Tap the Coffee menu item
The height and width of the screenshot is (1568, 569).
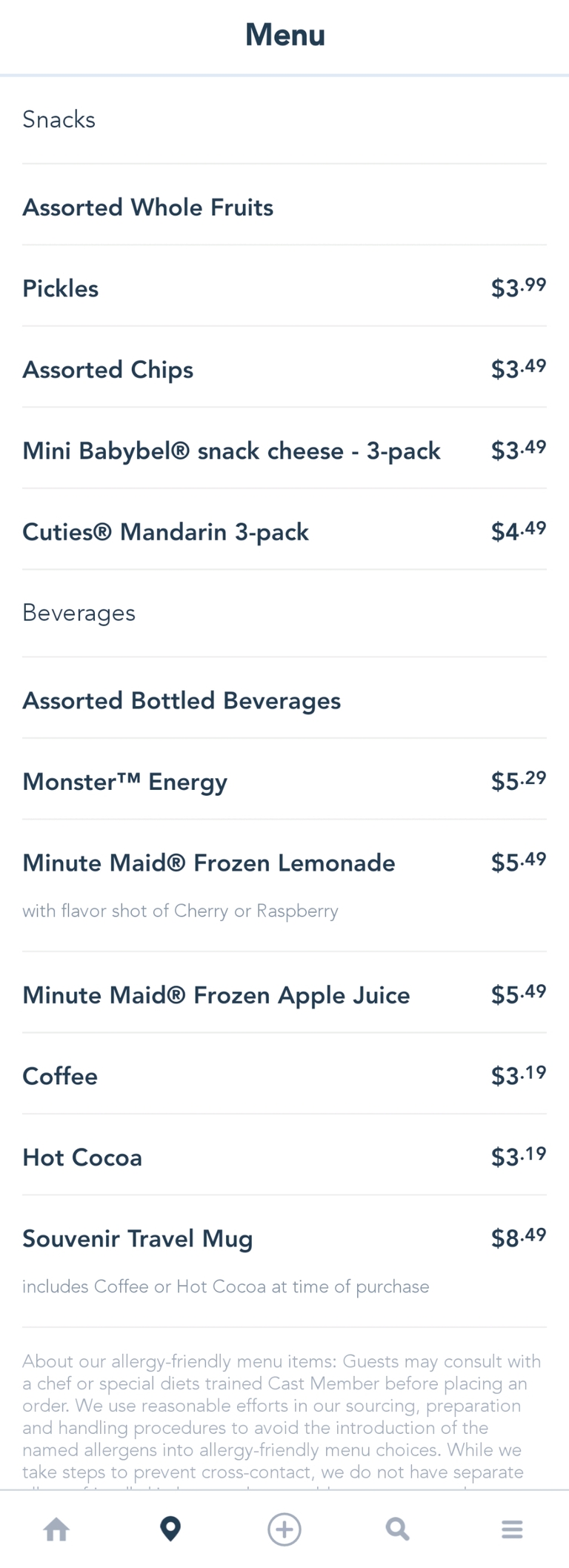pyautogui.click(x=60, y=1076)
